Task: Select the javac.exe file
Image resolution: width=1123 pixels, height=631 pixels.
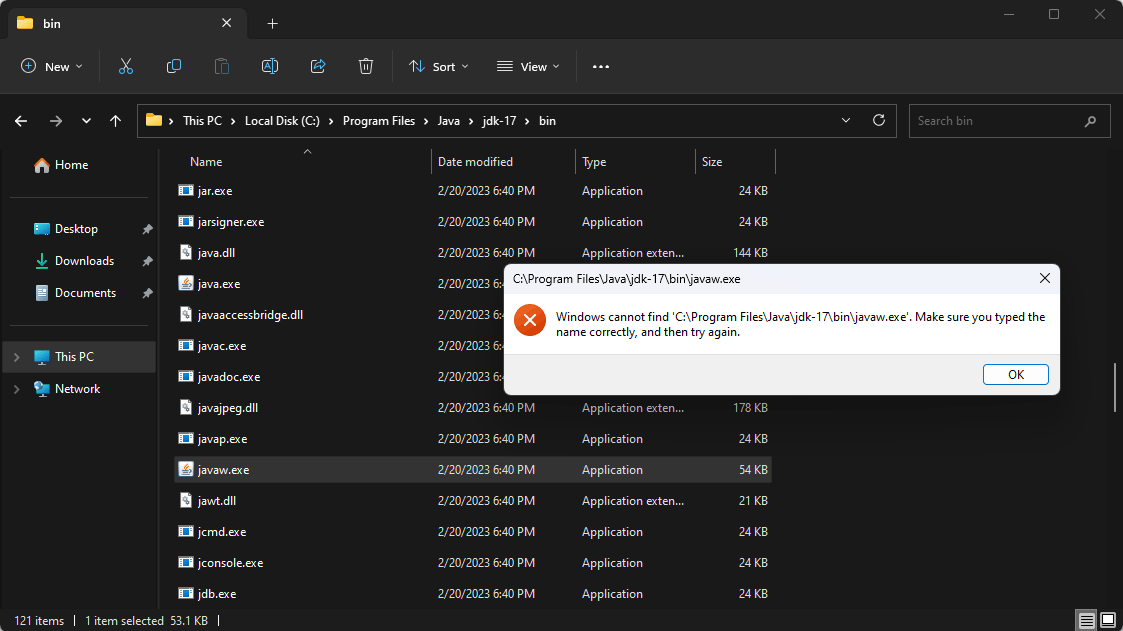Action: point(222,346)
